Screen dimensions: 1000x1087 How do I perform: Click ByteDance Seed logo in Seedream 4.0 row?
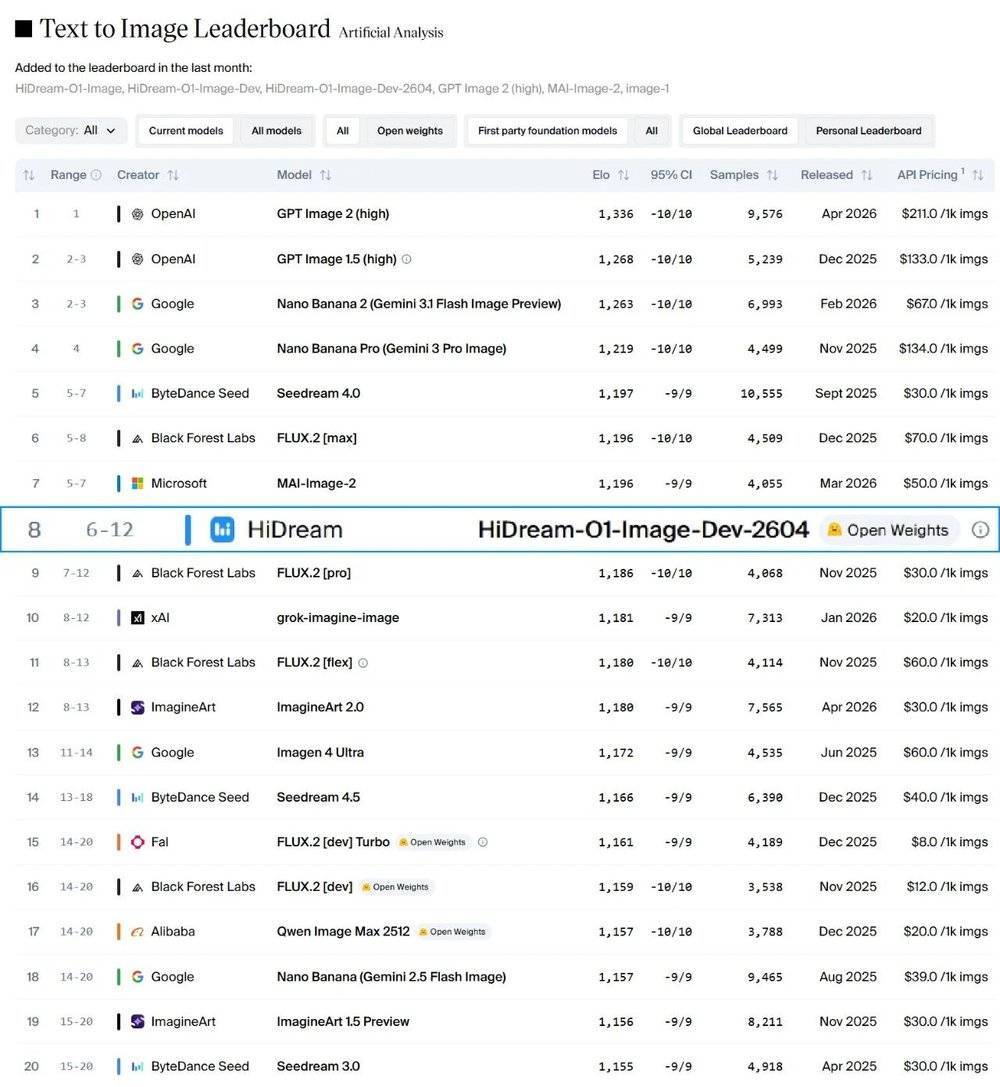tap(137, 393)
